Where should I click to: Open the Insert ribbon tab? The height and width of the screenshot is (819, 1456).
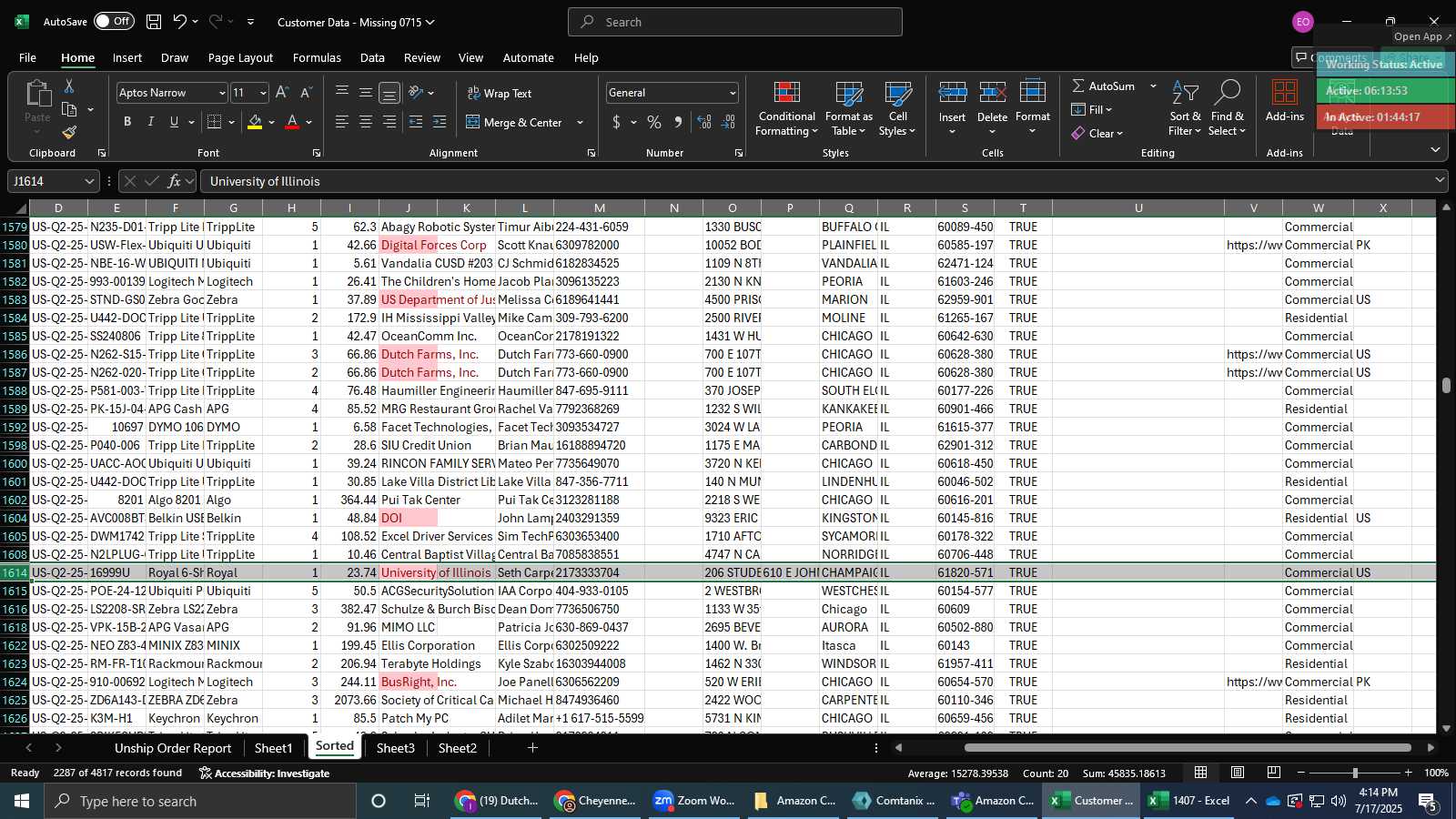pyautogui.click(x=127, y=57)
